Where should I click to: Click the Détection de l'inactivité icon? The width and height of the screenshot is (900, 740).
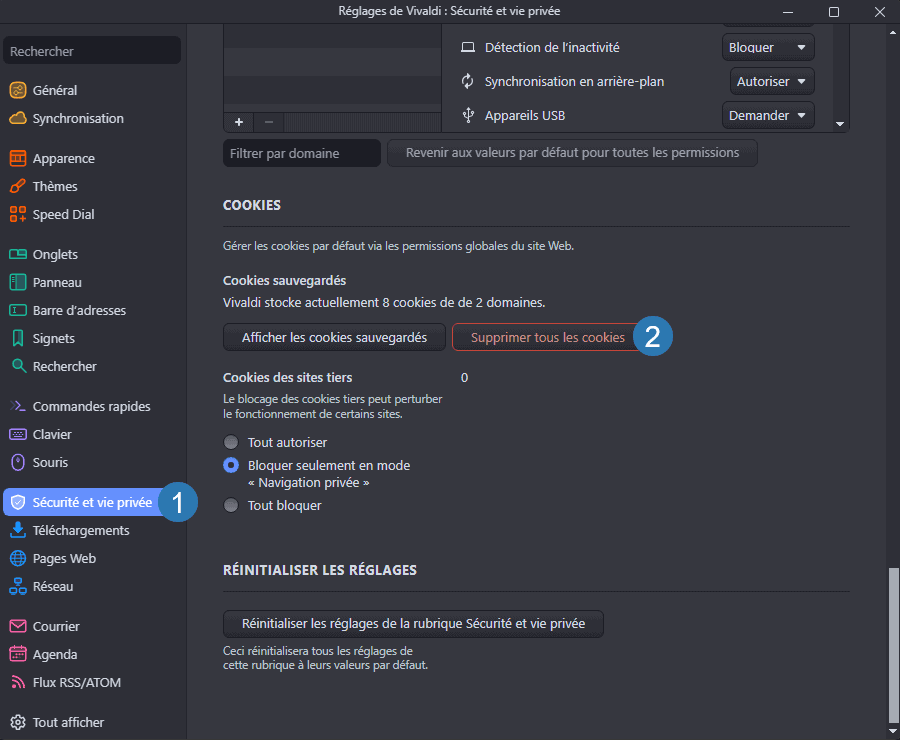pos(468,47)
